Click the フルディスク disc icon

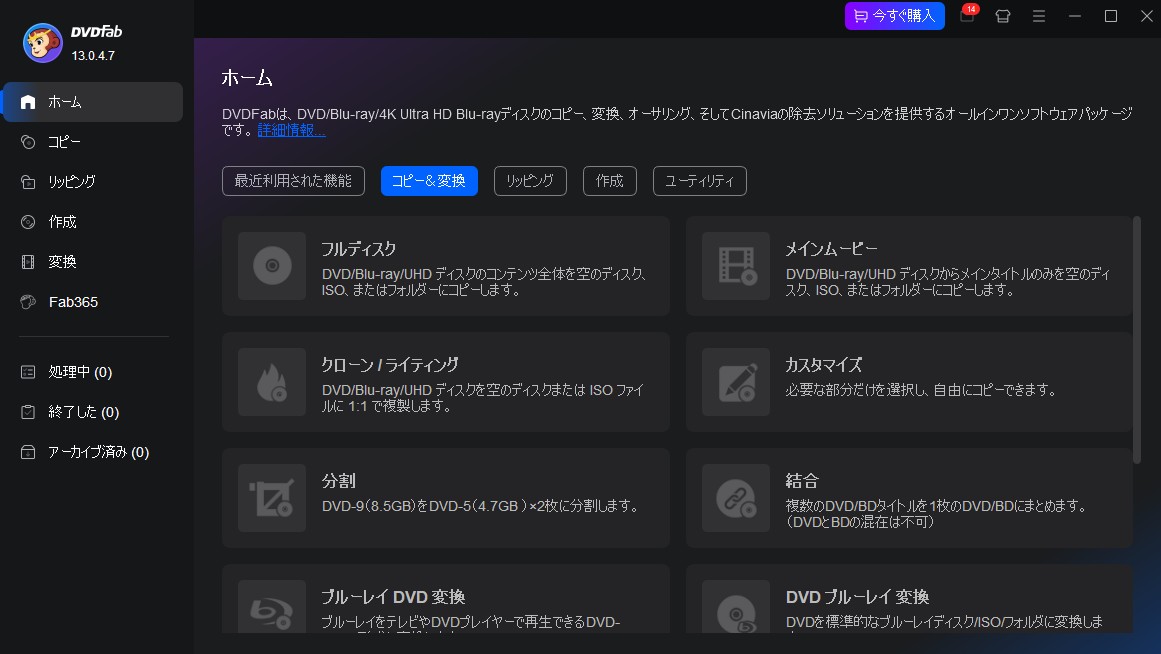272,266
